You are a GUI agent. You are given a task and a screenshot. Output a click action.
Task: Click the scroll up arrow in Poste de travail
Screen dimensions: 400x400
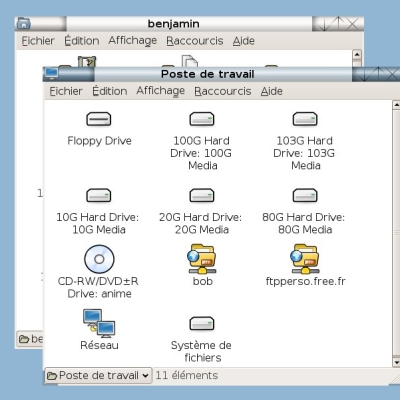coord(396,105)
